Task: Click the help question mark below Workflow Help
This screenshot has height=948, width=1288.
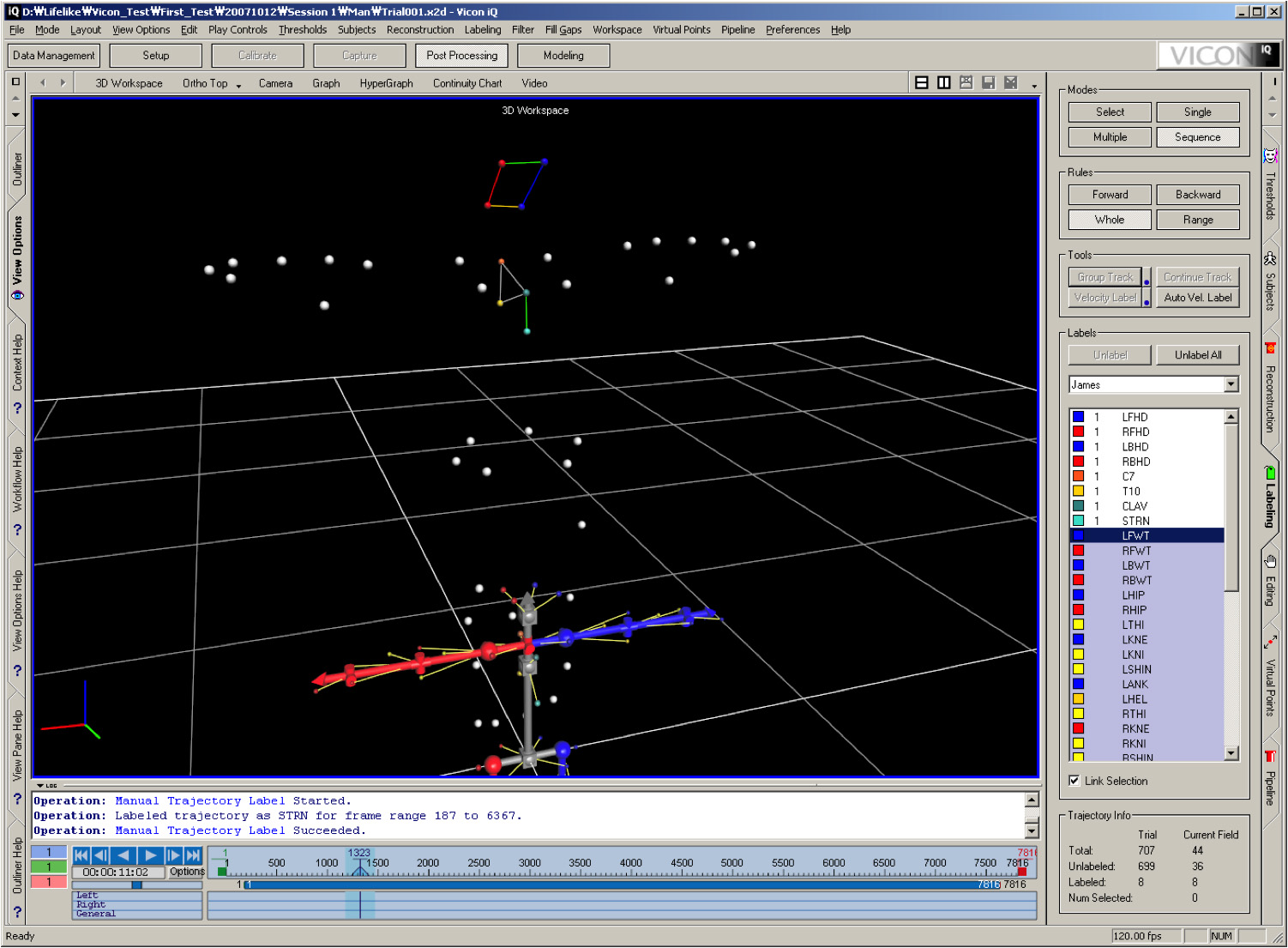Action: click(17, 529)
